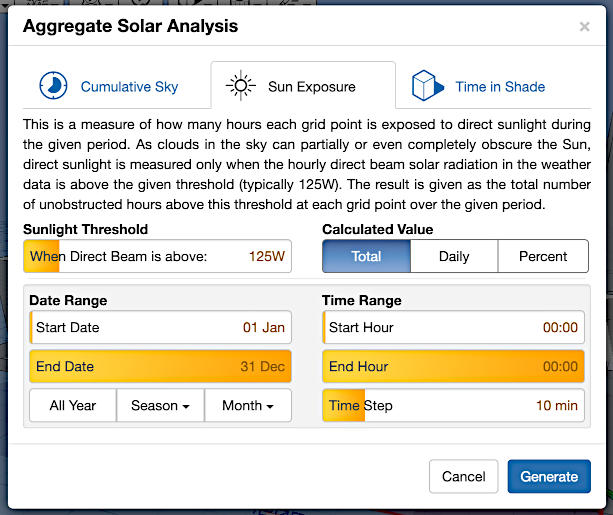This screenshot has height=515, width=613.
Task: Click the Generate button
Action: (x=549, y=476)
